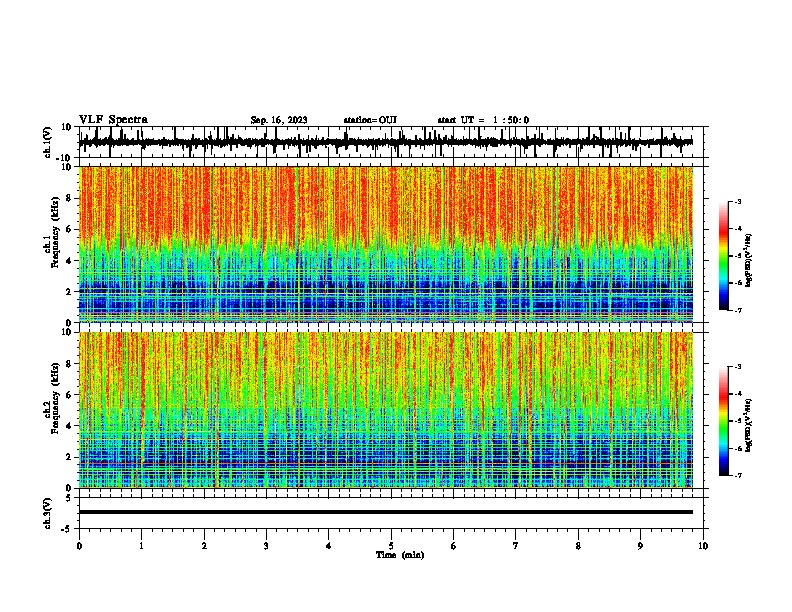Viewport: 792px width, 612px height.
Task: Click the thick black ch.3 voltage line
Action: (x=386, y=512)
